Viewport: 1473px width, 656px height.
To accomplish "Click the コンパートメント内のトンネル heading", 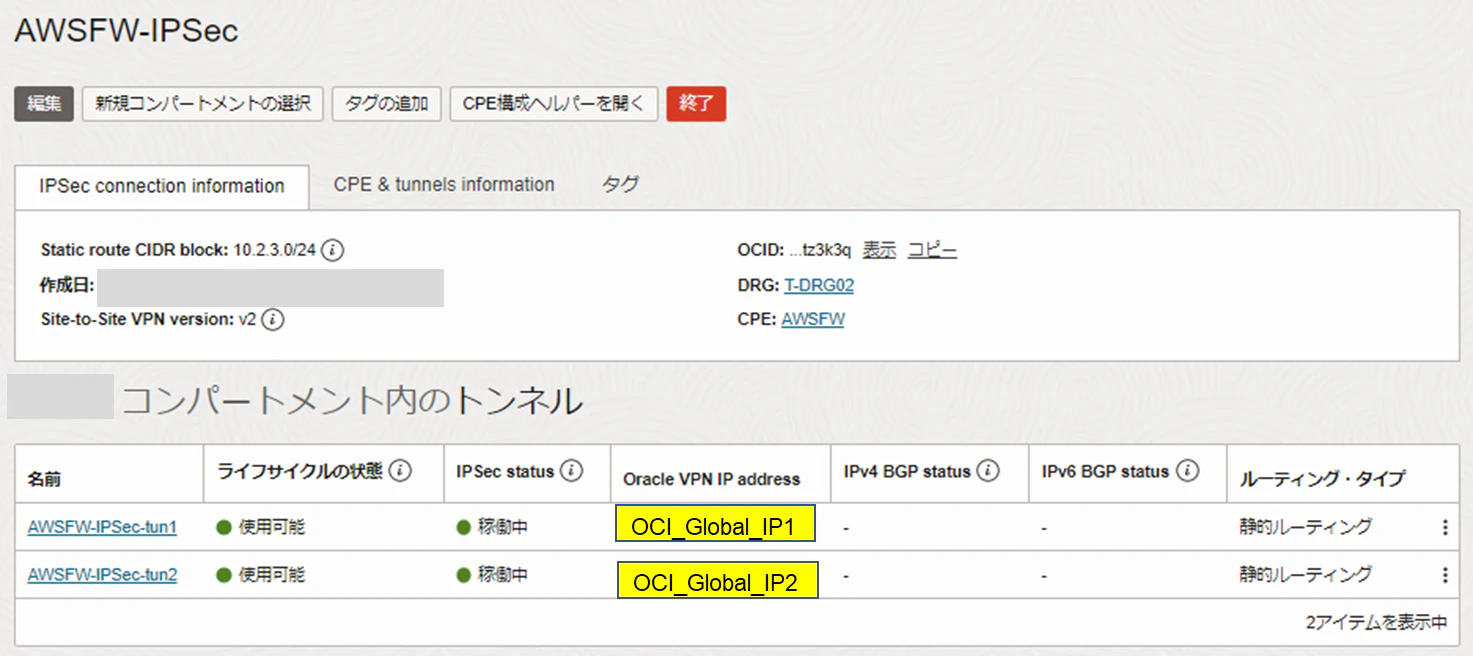I will [352, 402].
